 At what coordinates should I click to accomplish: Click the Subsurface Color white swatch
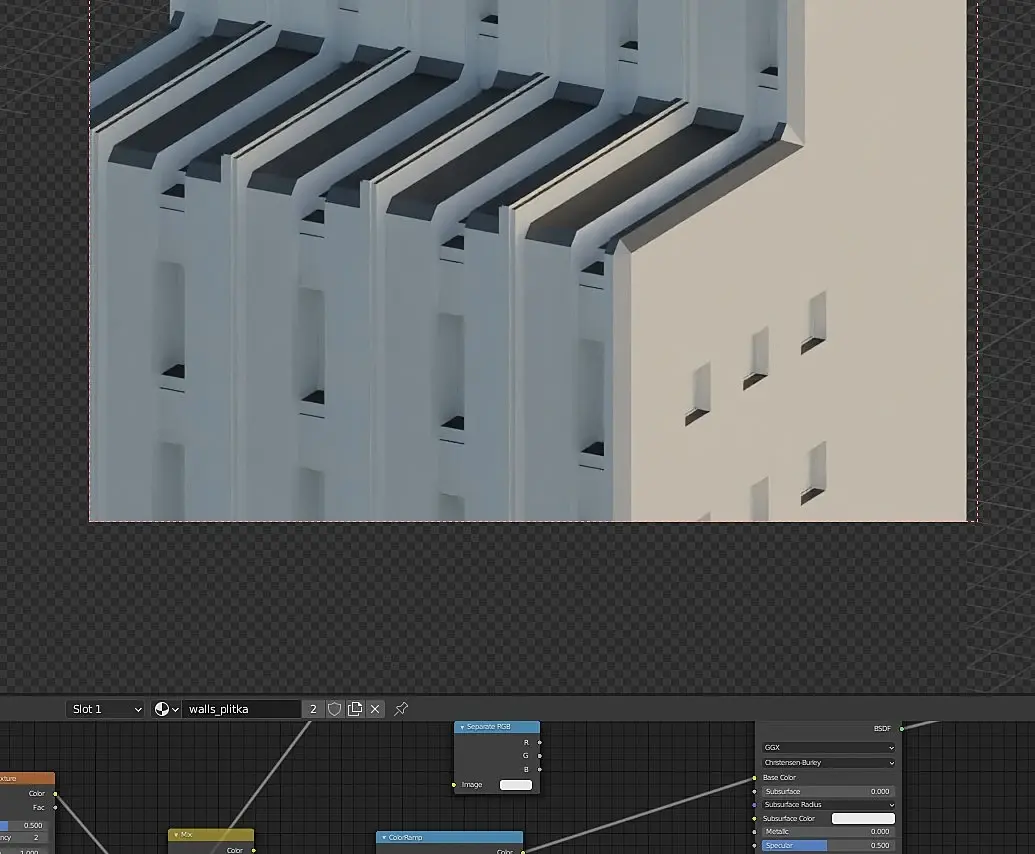[x=863, y=818]
